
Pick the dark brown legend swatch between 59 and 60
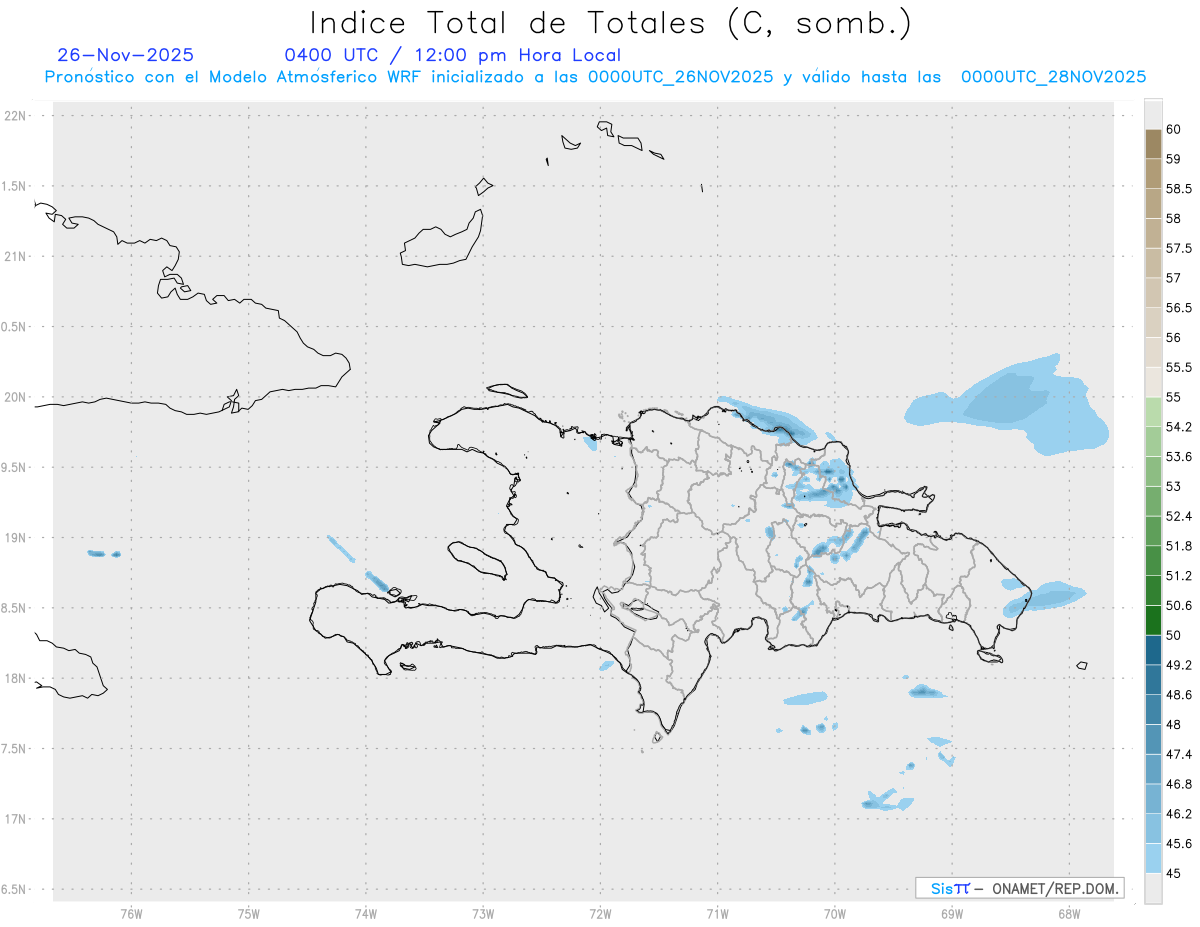point(1153,144)
